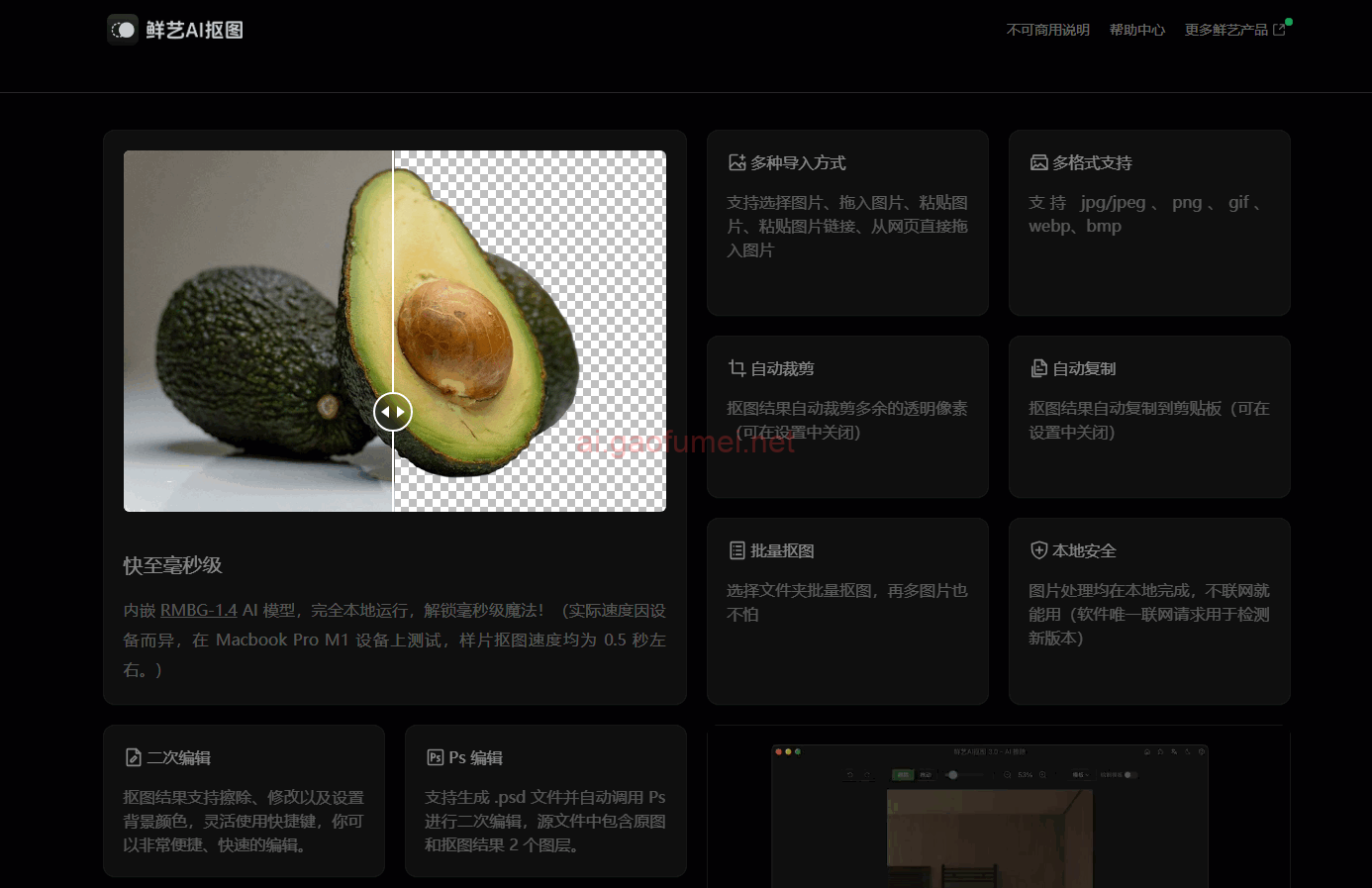Open 帮助中心 in the top navigation
Screen dimensions: 1372x888
tap(1136, 30)
